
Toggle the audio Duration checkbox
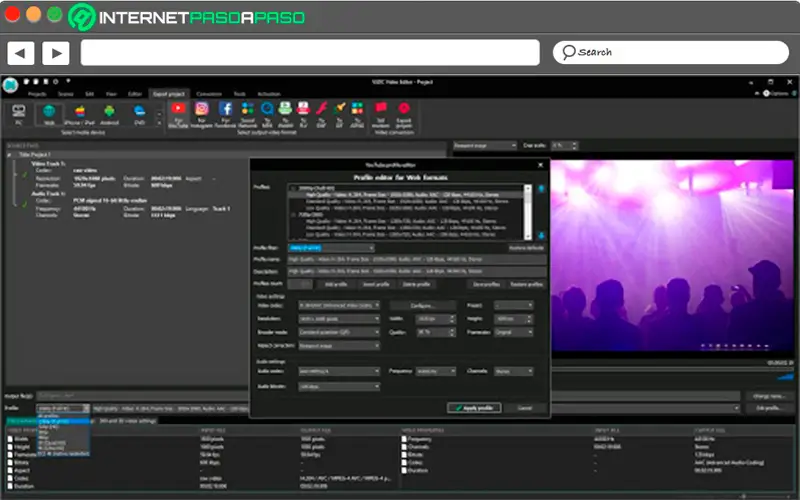click(x=404, y=470)
